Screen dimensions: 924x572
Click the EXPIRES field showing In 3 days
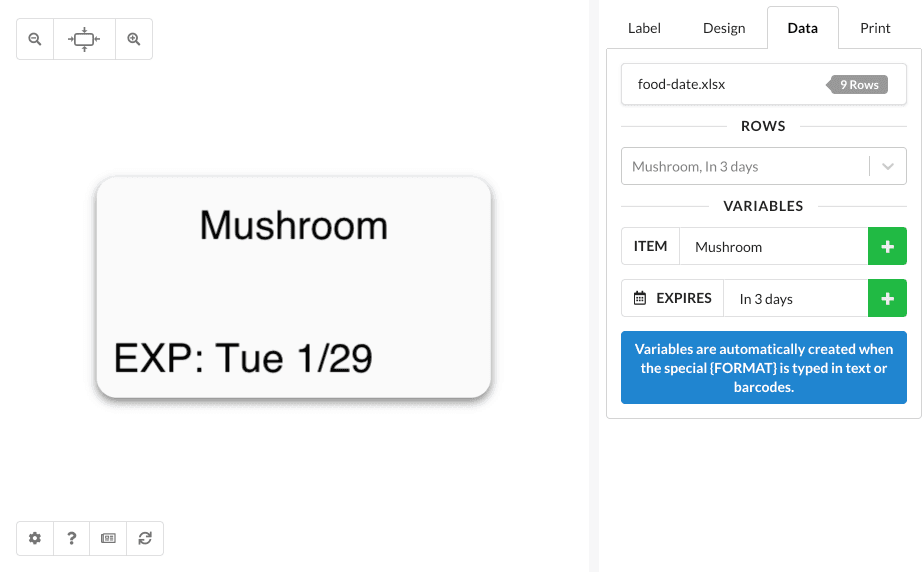point(795,298)
